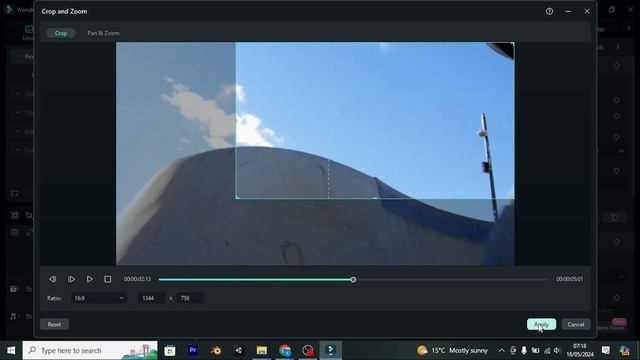Click the taskbar search box
This screenshot has height=360, width=640.
90,350
